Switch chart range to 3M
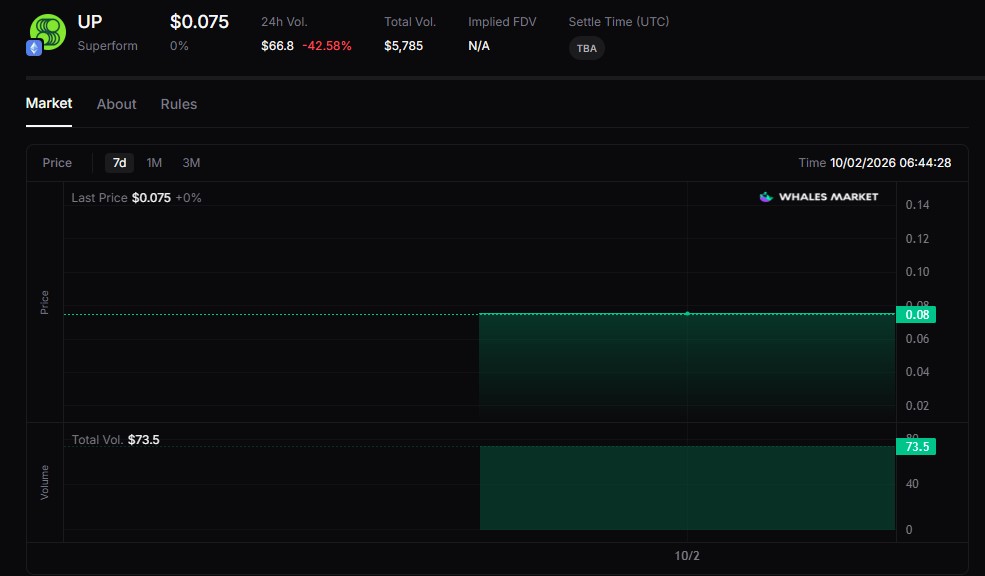985x576 pixels. [x=190, y=163]
